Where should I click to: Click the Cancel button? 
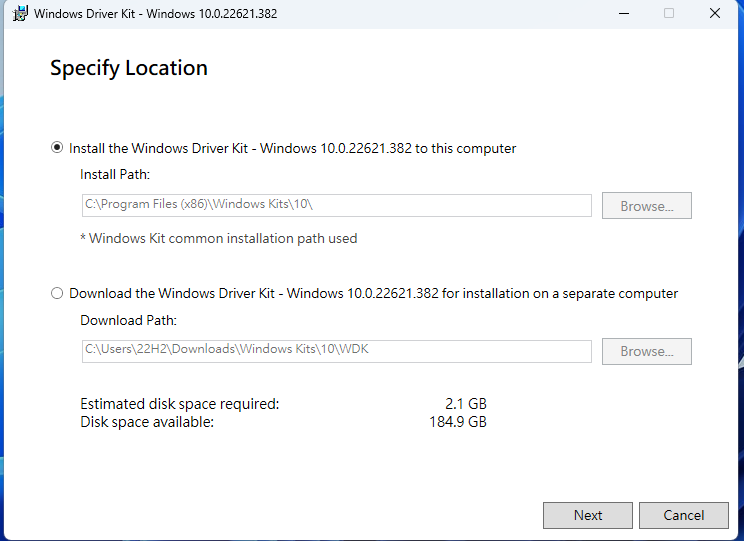(684, 515)
